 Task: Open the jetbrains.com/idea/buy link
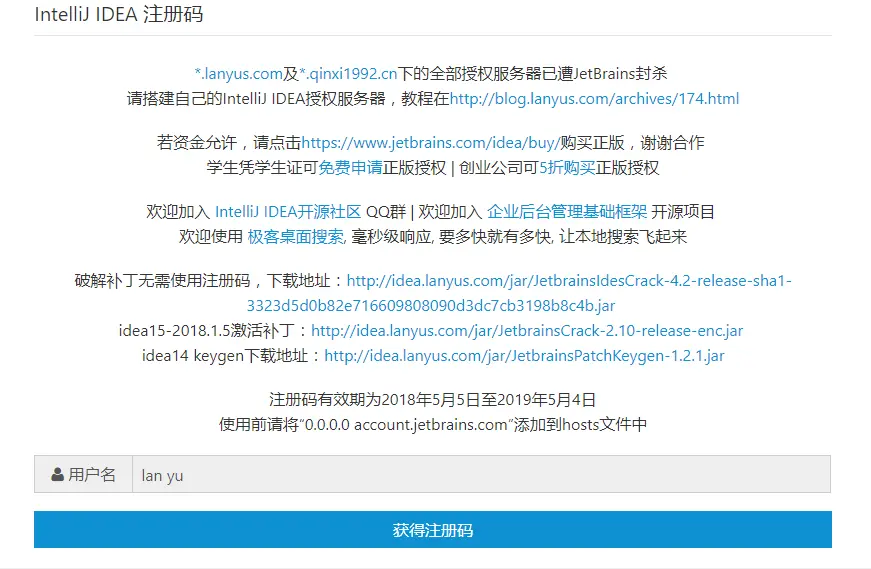(x=431, y=143)
